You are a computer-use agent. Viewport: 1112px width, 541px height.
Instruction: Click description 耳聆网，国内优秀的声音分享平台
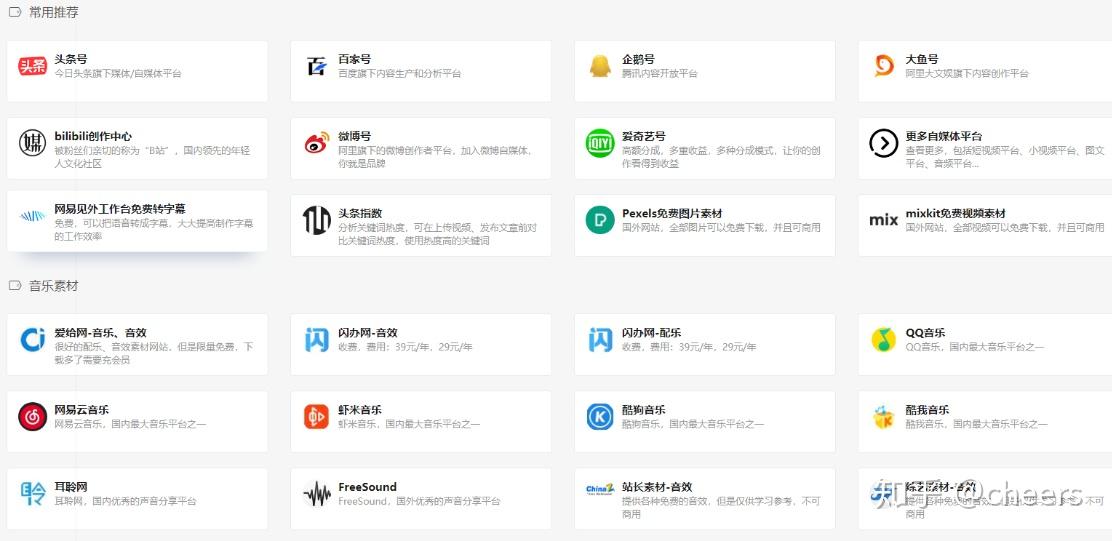126,501
